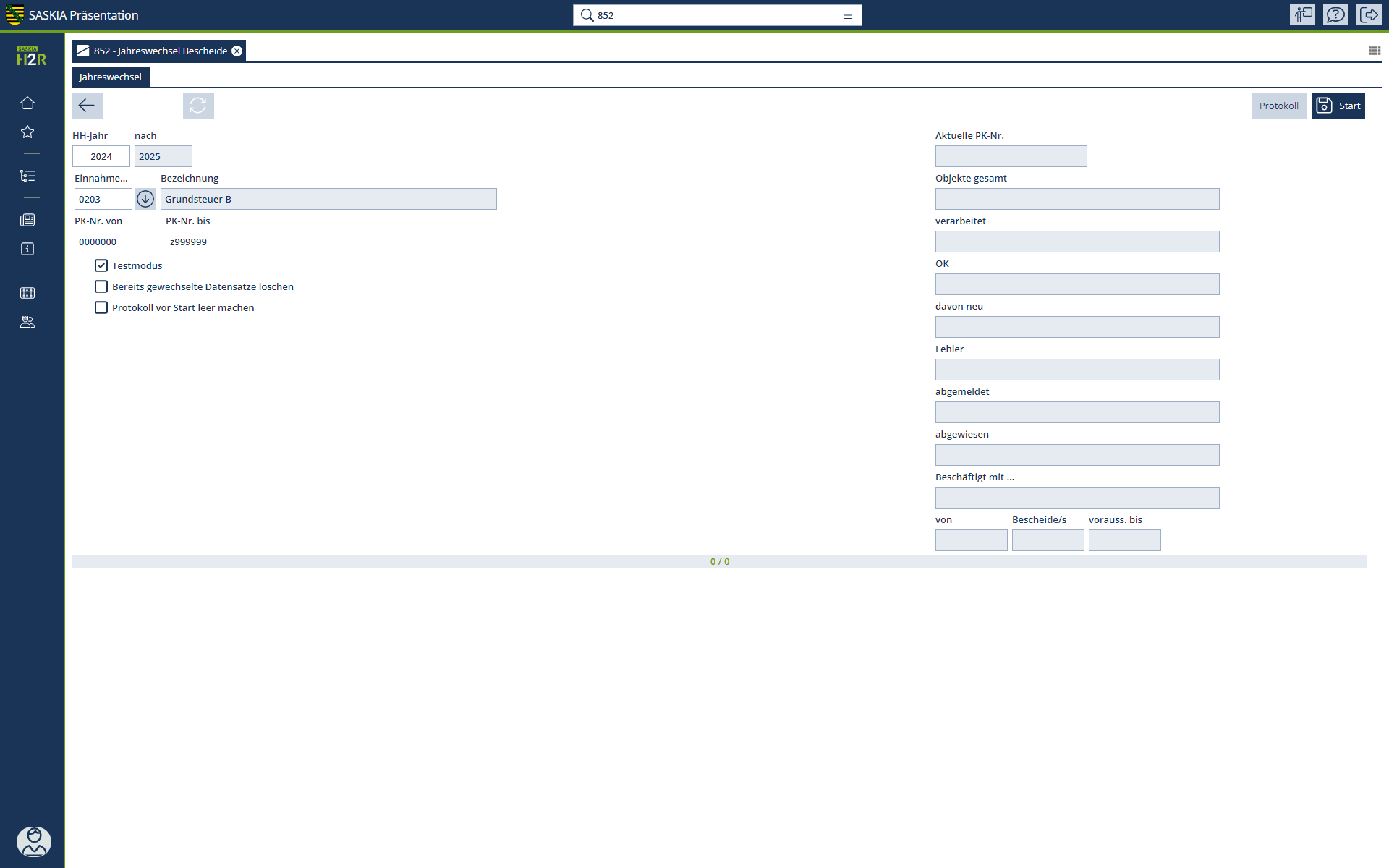1389x868 pixels.
Task: Click the back arrow button
Action: click(87, 106)
